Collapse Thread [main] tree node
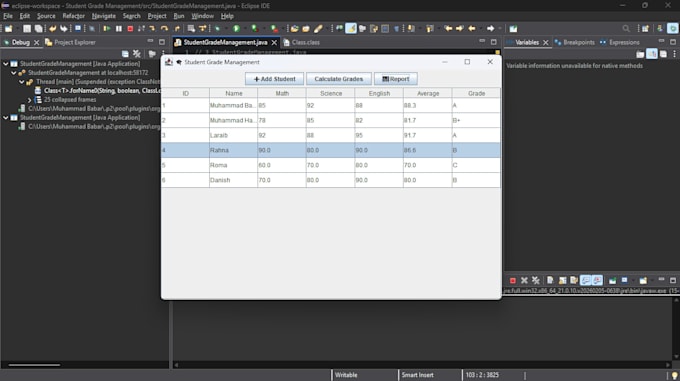 tap(22, 82)
